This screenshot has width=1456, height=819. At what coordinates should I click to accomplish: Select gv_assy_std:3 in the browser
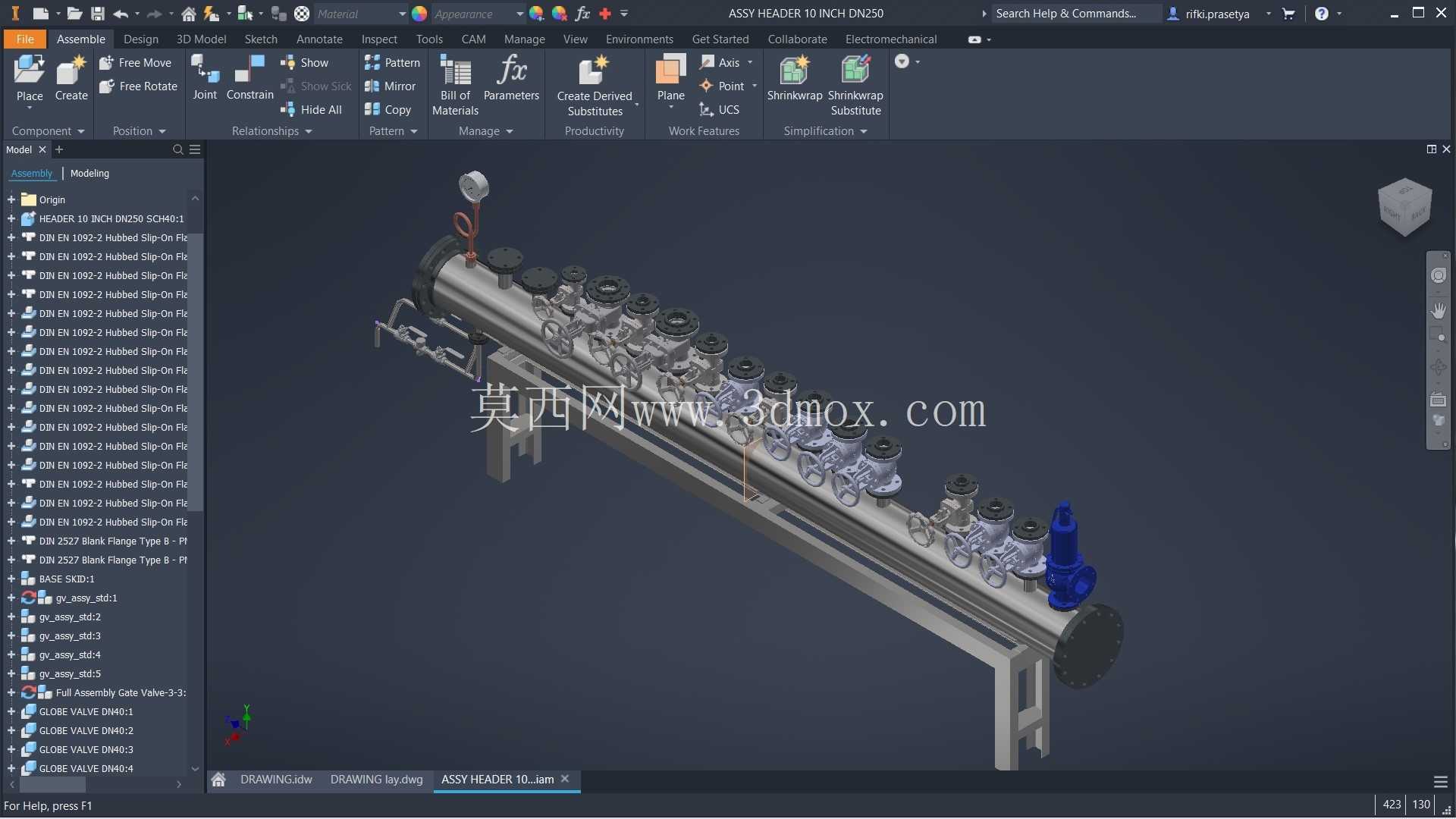[70, 636]
